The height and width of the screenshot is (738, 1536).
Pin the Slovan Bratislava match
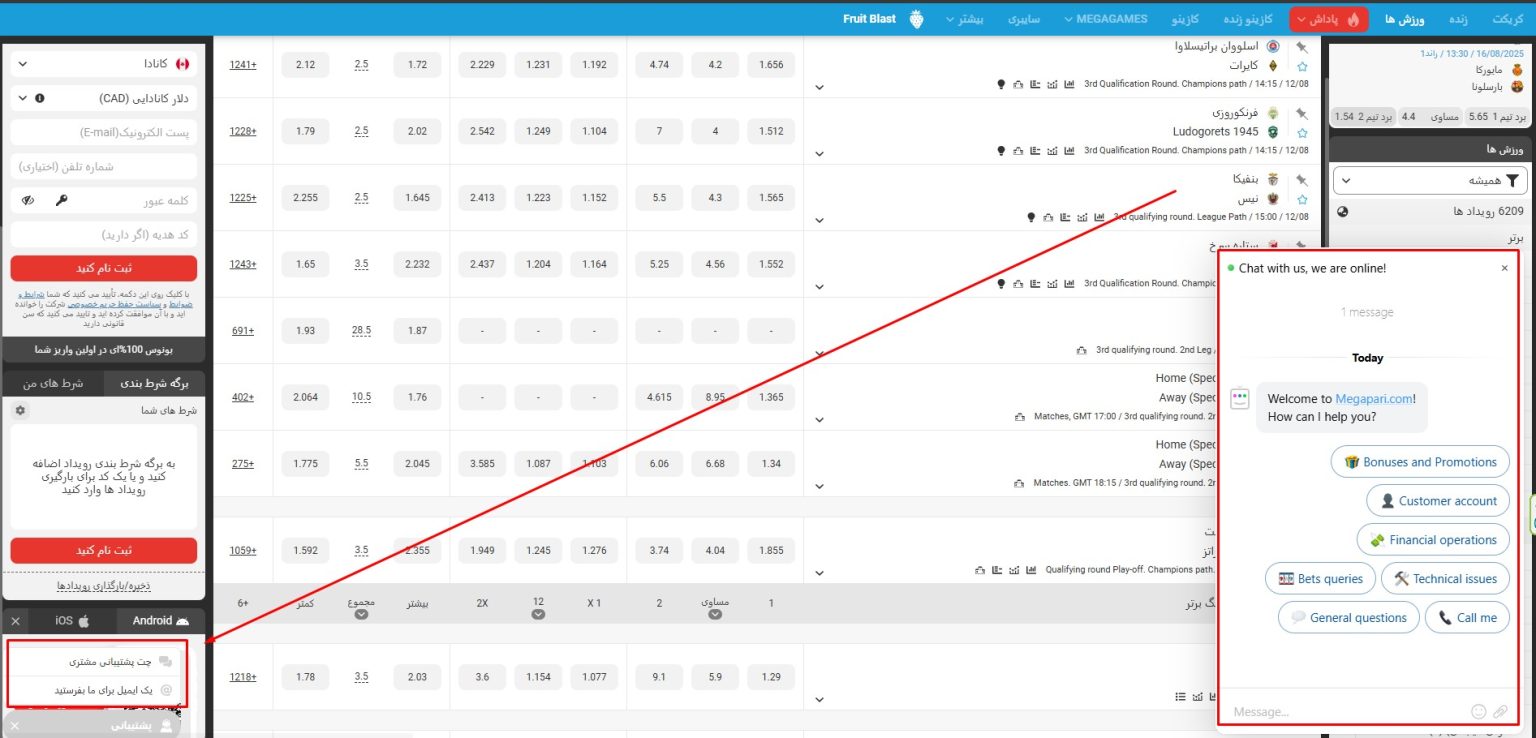pyautogui.click(x=1301, y=47)
